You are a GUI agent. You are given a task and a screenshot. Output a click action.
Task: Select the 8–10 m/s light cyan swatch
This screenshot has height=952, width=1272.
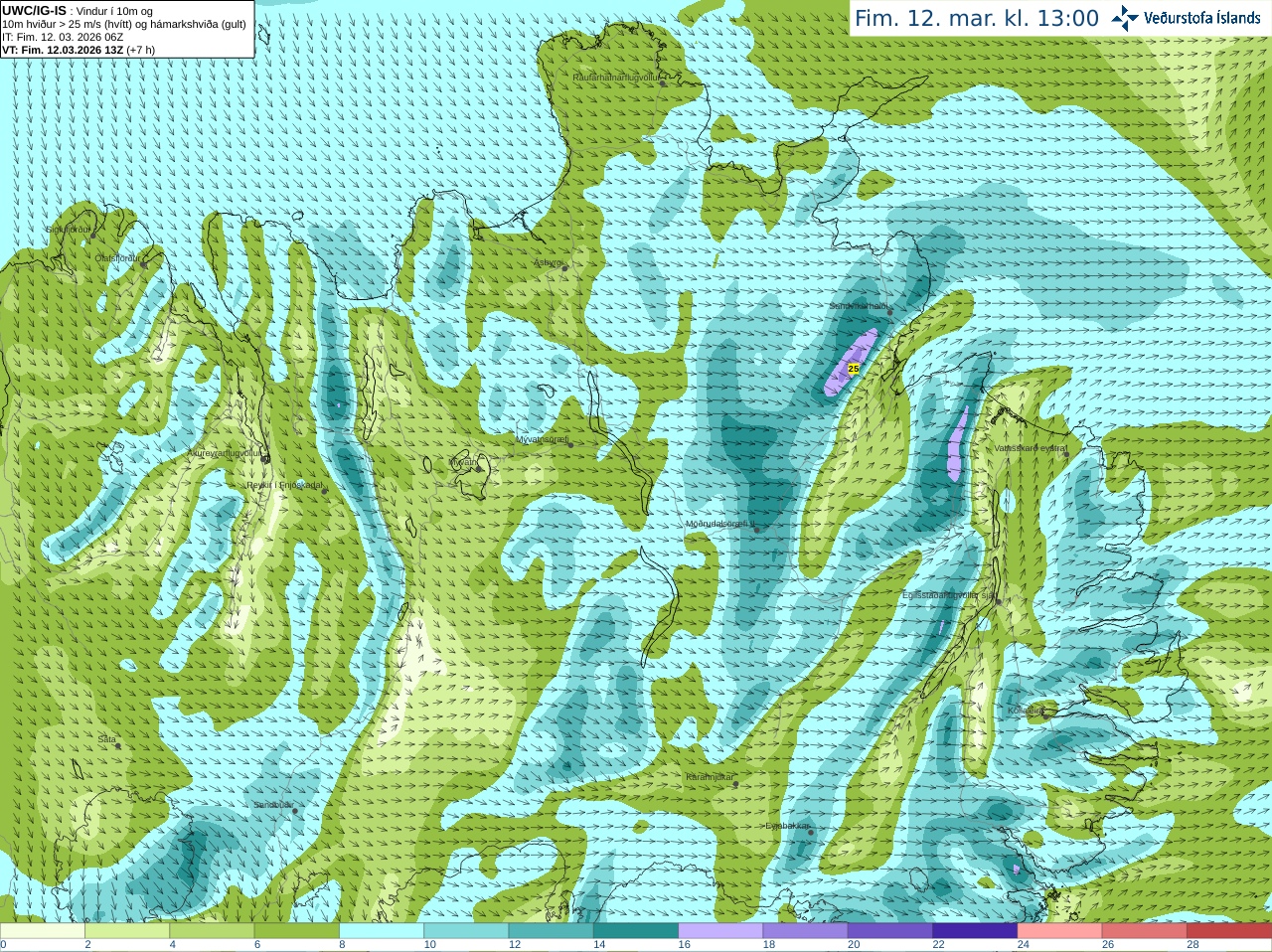point(382,931)
